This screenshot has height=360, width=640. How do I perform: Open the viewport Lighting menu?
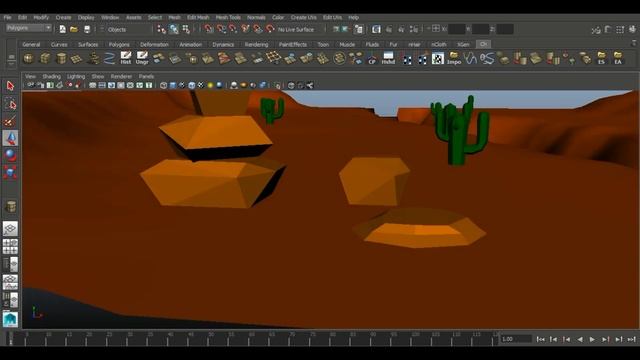point(76,76)
